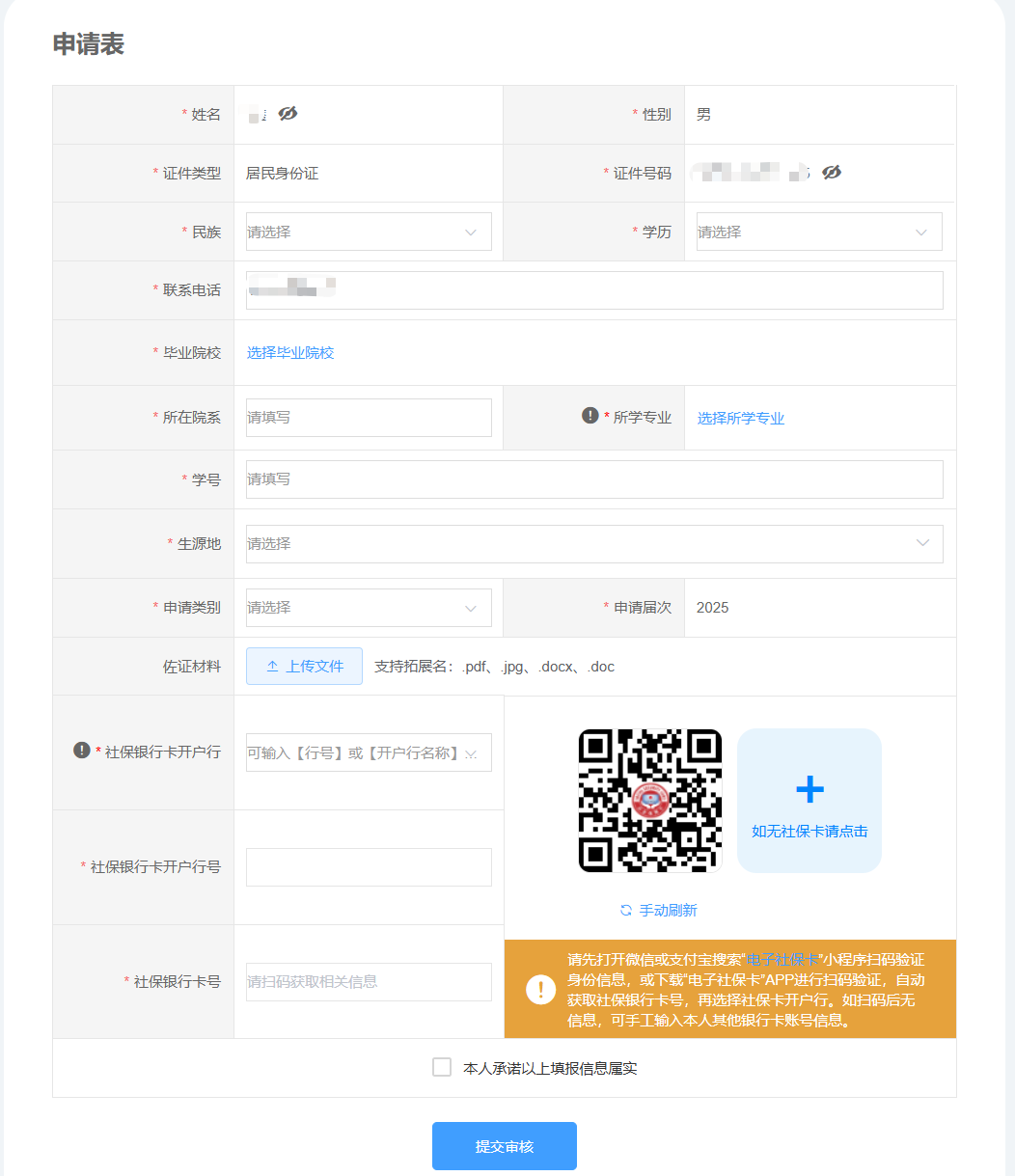The width and height of the screenshot is (1015, 1176).
Task: Click warning icon in the orange notice
Action: click(x=540, y=989)
